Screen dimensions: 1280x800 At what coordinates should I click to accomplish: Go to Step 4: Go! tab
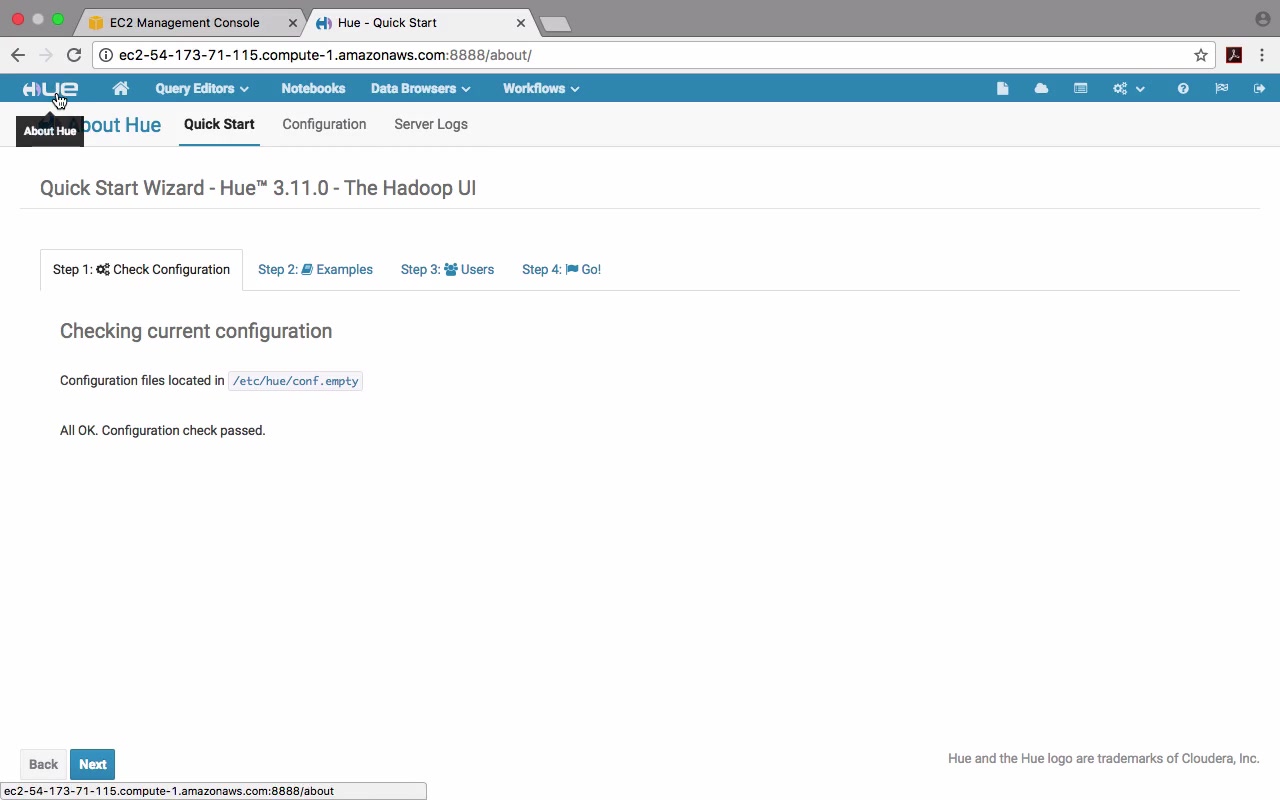(x=561, y=270)
